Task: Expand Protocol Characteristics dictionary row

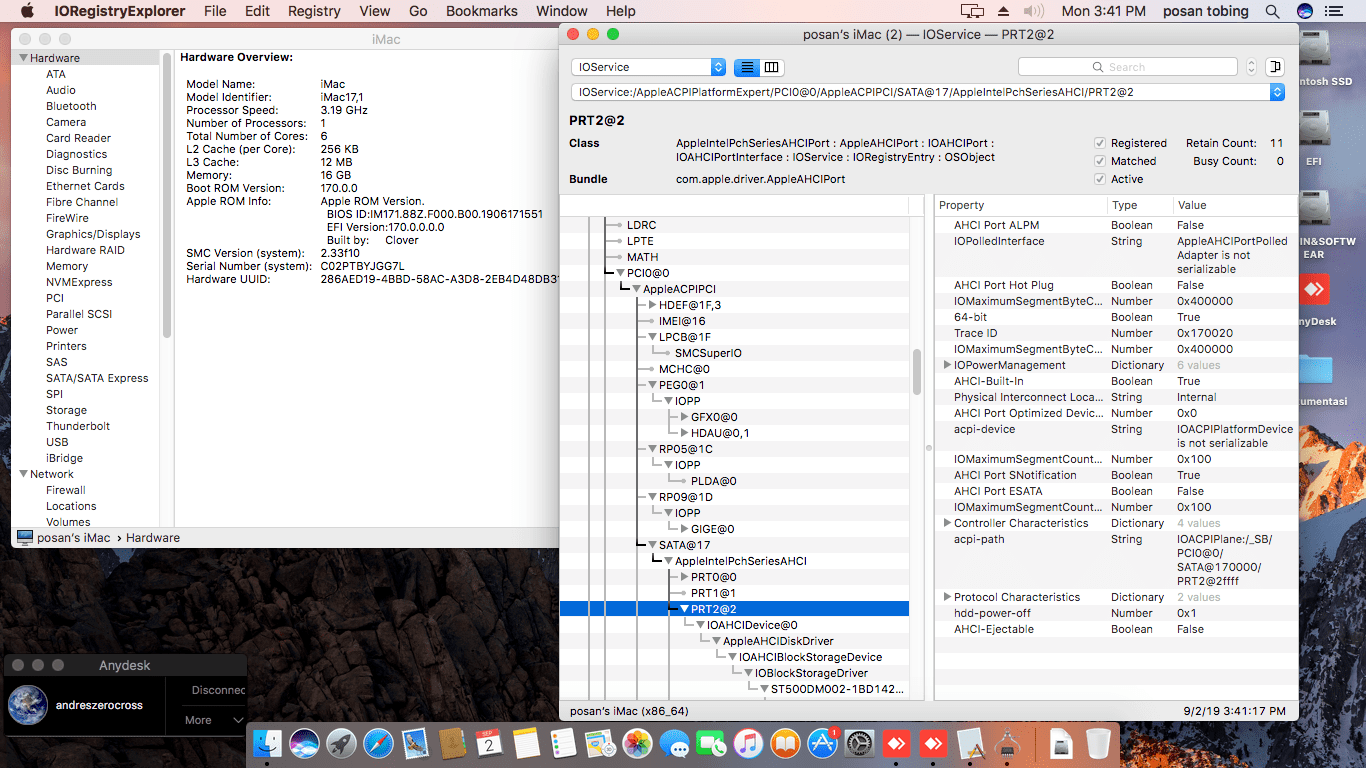Action: tap(947, 597)
